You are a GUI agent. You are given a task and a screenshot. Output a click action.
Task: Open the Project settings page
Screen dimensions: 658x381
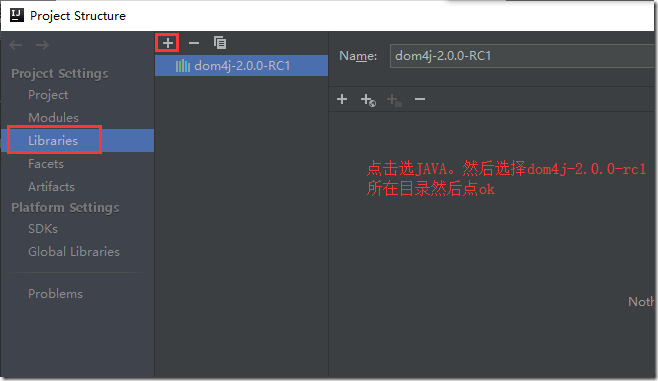[x=48, y=95]
